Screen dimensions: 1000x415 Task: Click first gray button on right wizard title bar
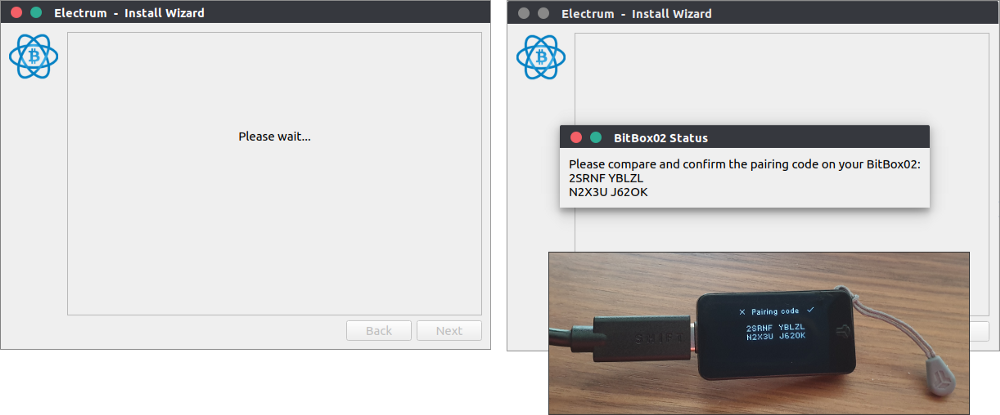point(524,13)
